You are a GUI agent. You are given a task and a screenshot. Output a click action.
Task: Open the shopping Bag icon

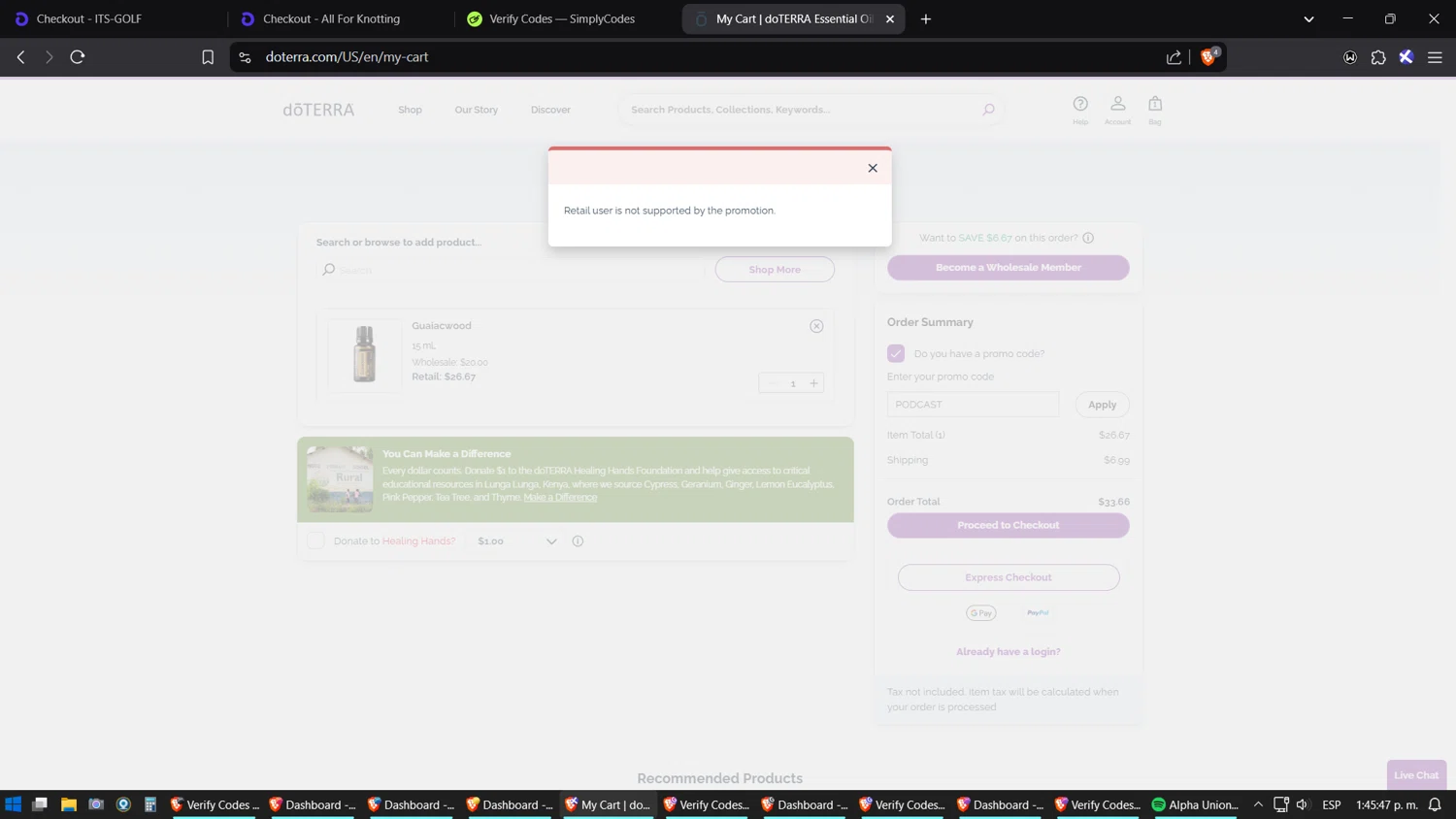[1155, 109]
